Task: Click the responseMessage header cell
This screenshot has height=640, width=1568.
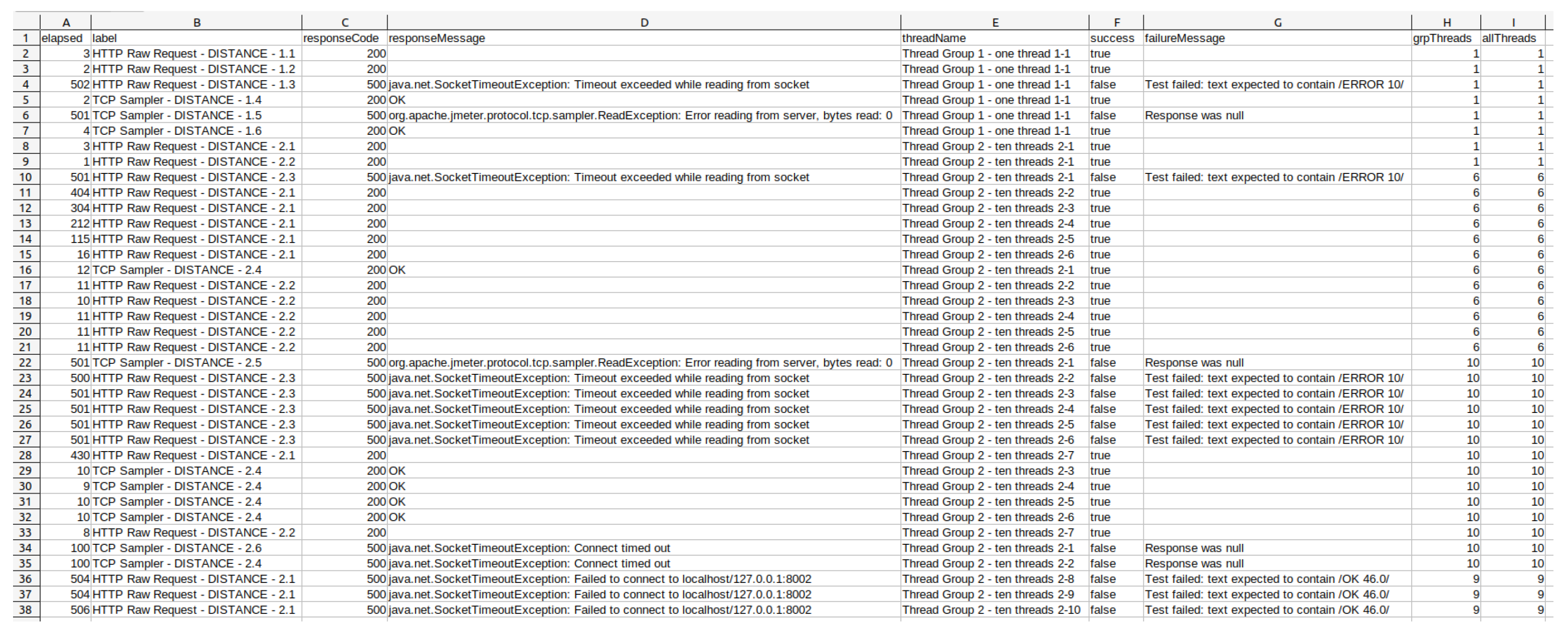Action: [437, 38]
